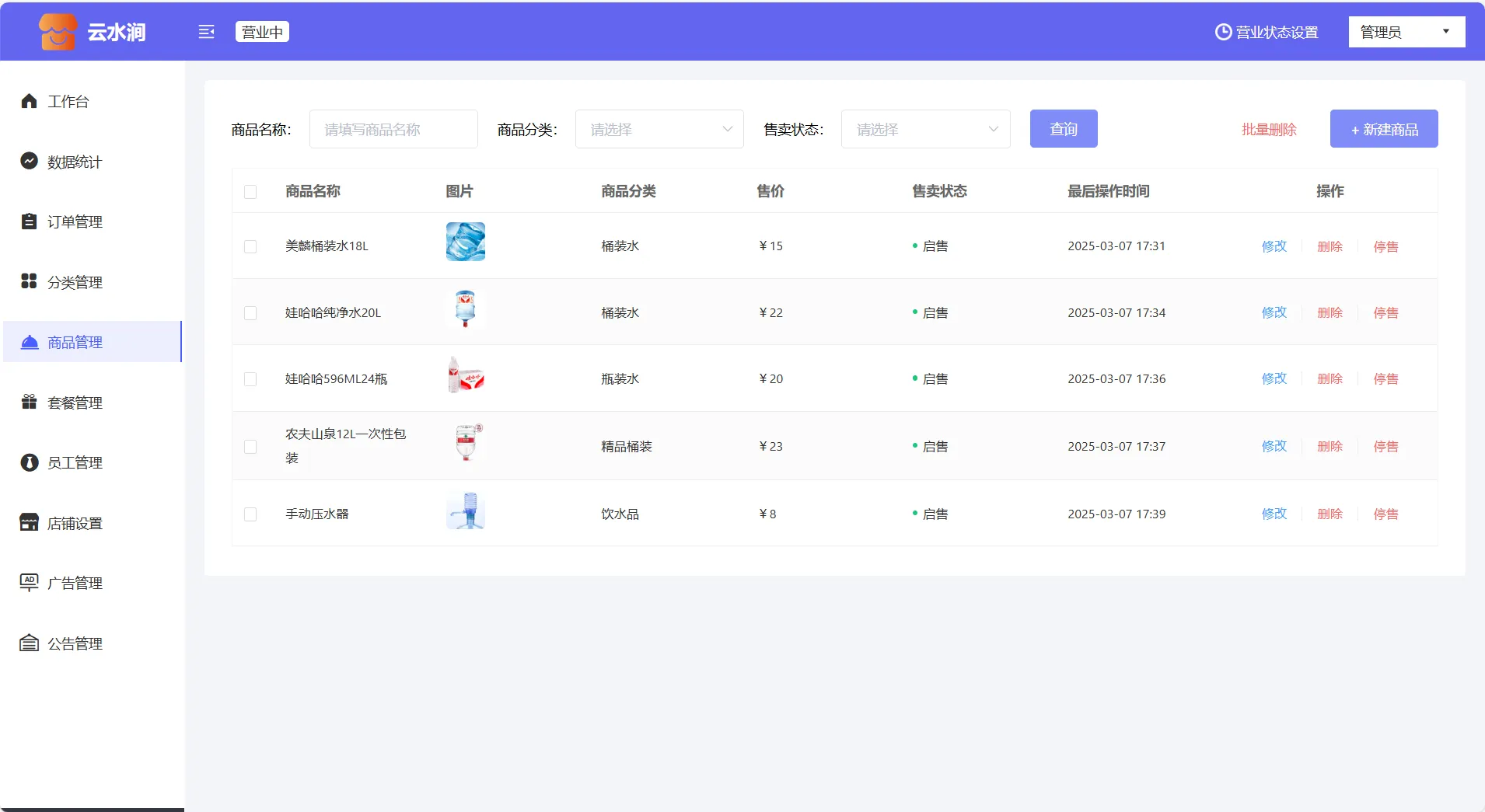This screenshot has height=812, width=1485.
Task: Click 修改 for 娃哈哈纯净水20L
Action: 1274,312
